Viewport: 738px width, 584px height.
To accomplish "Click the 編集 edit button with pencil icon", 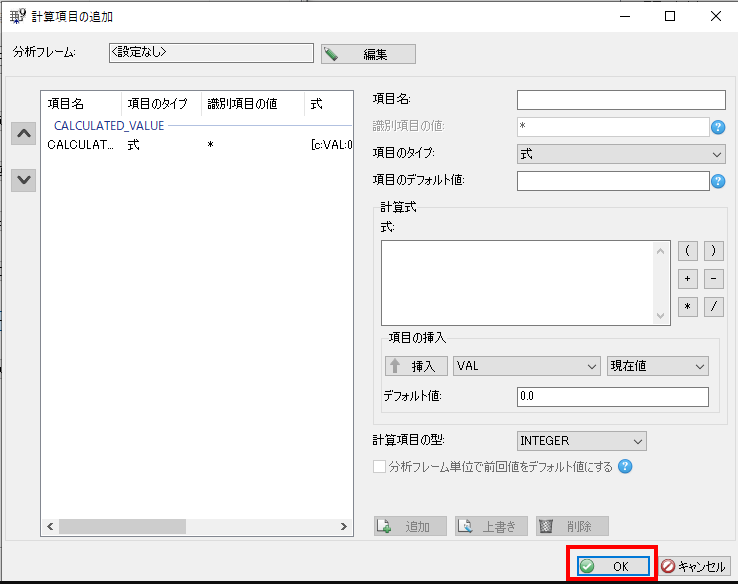I will tap(368, 54).
